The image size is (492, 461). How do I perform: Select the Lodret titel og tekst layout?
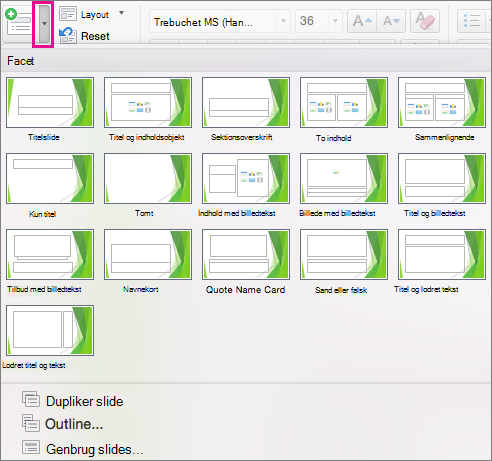(x=50, y=331)
